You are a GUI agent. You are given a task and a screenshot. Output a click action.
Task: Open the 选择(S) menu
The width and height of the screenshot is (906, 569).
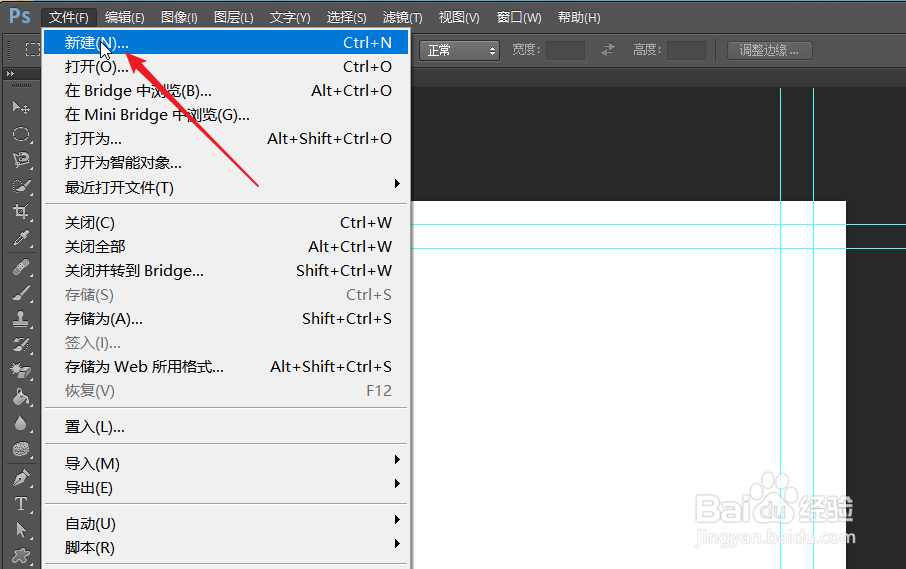(346, 17)
